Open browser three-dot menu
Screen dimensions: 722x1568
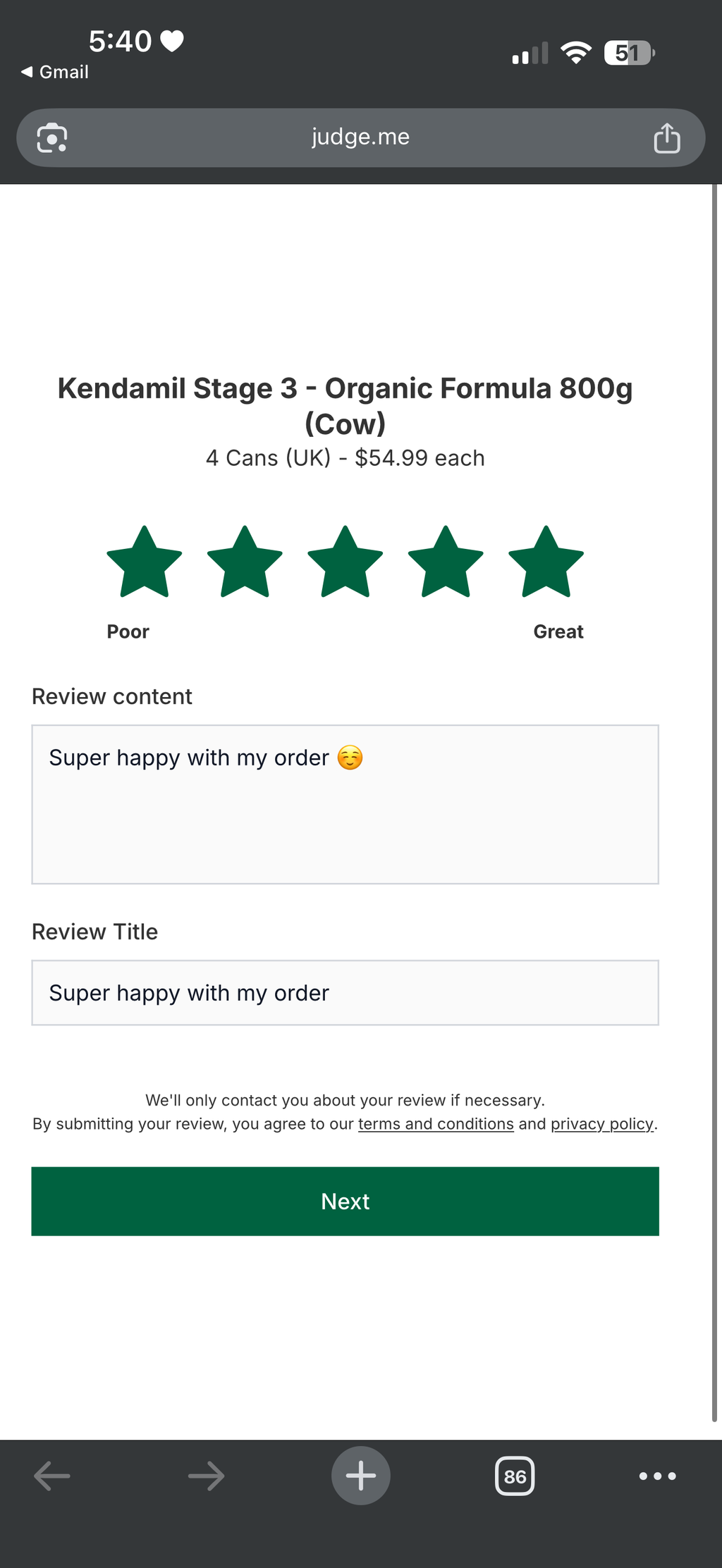tap(657, 1476)
